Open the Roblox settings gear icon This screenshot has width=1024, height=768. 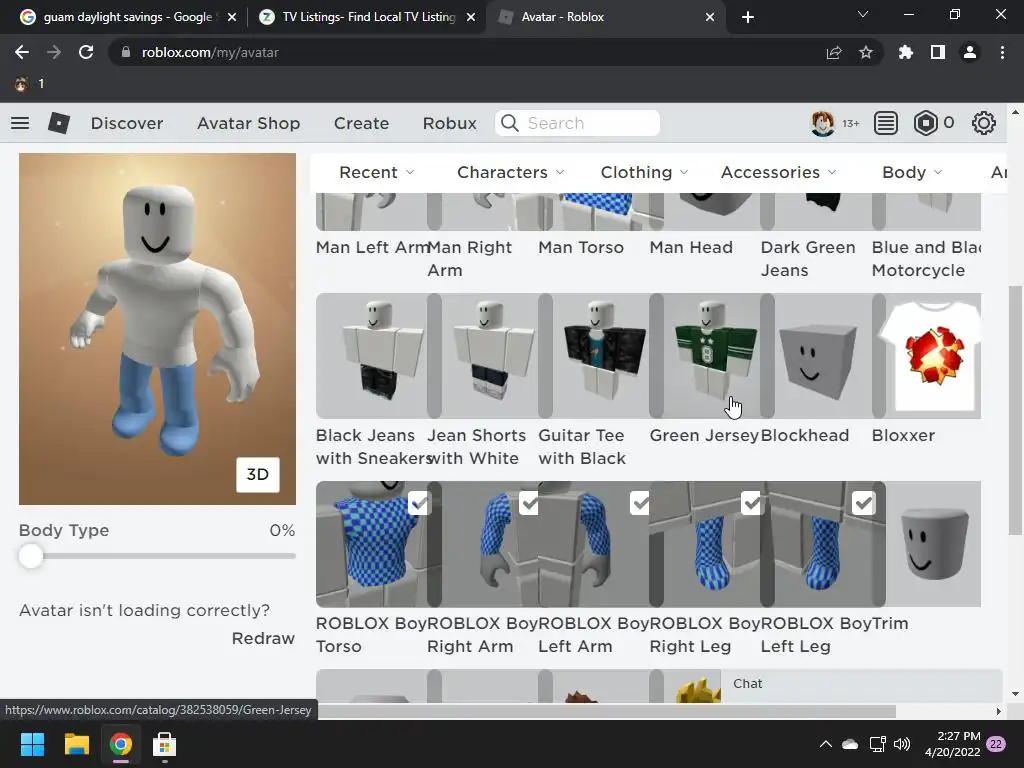pos(984,123)
